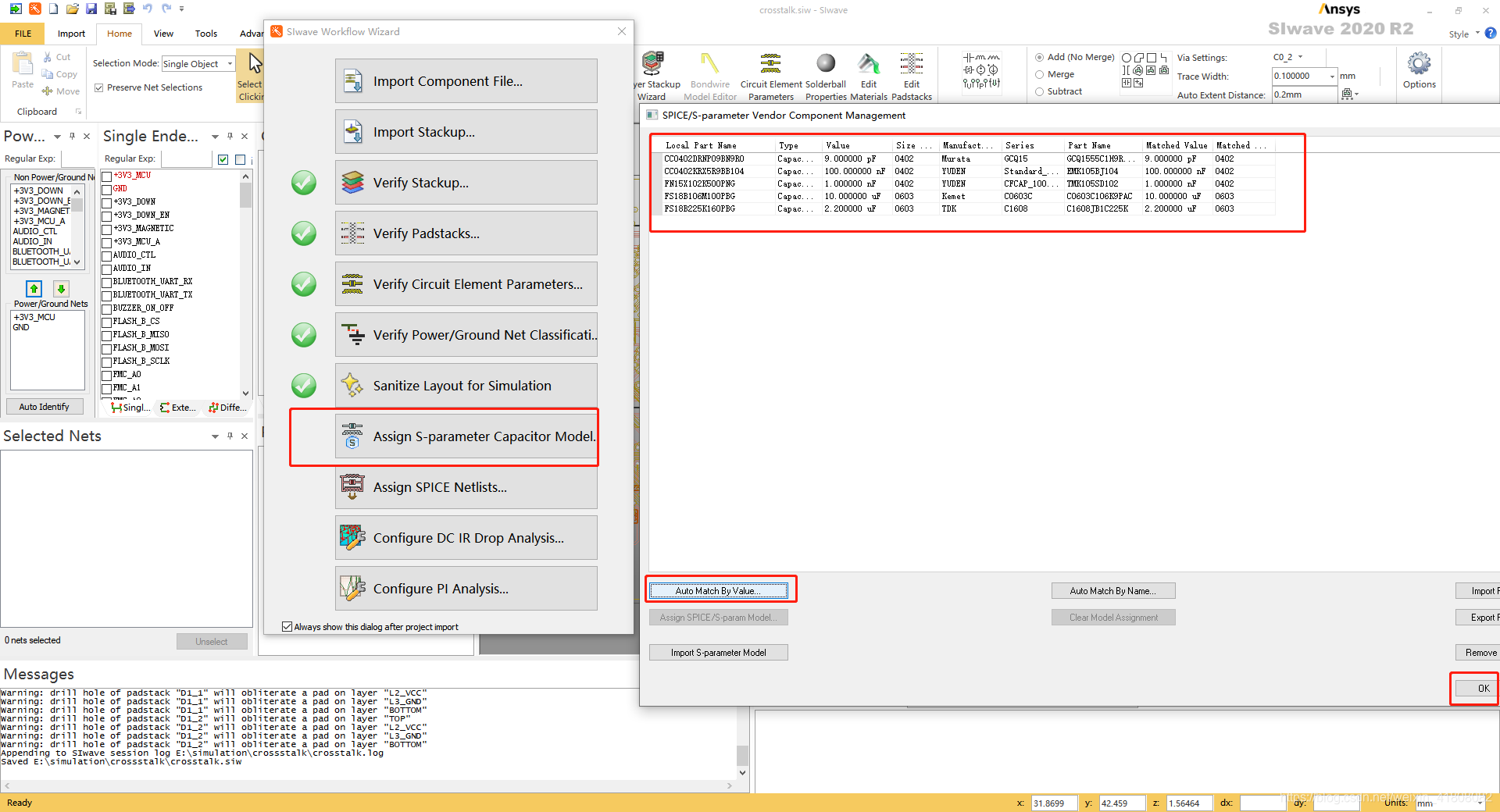Open Configure DC IR Drop Analysis
Viewport: 1500px width, 812px height.
click(x=466, y=538)
